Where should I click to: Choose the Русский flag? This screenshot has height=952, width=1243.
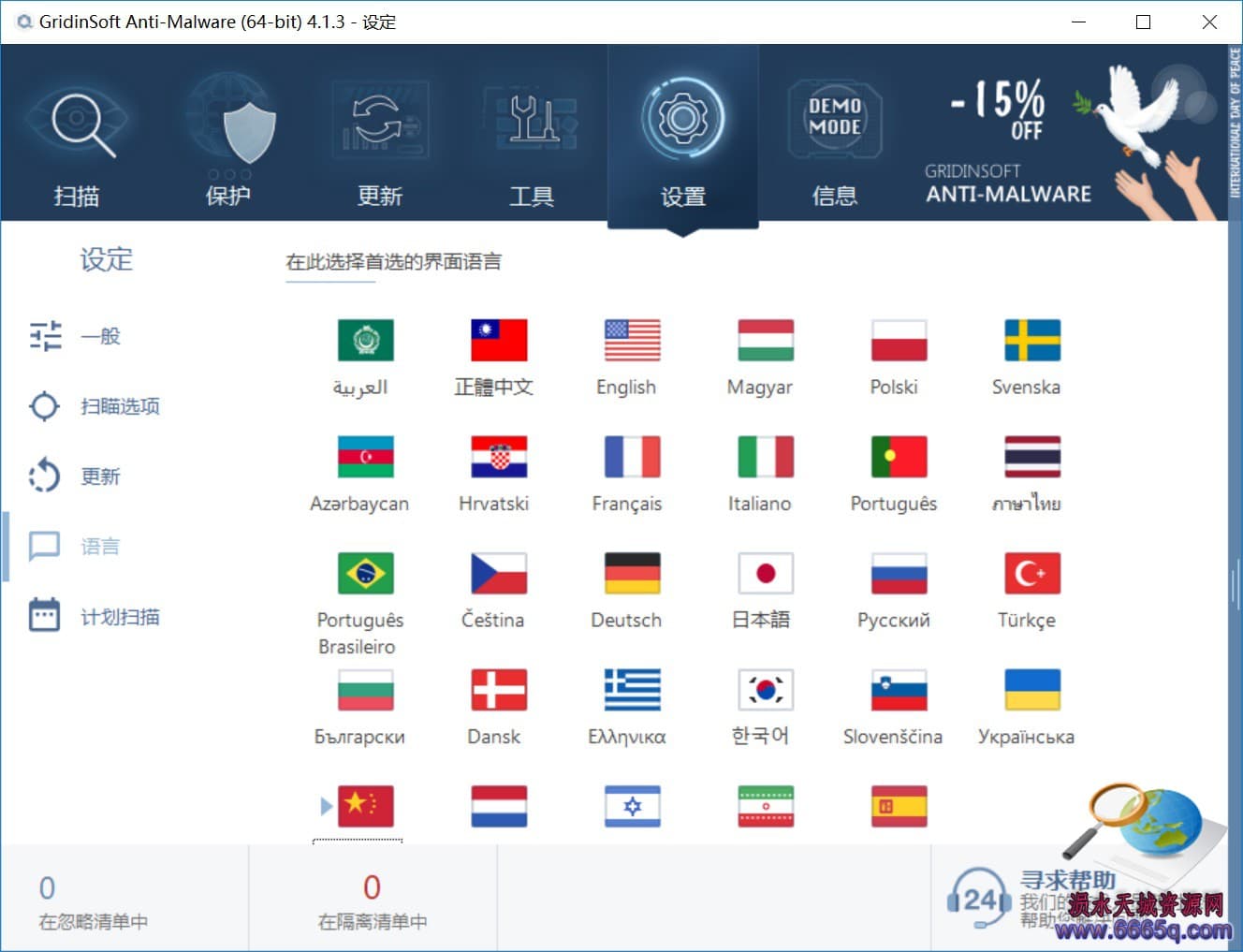tap(899, 573)
